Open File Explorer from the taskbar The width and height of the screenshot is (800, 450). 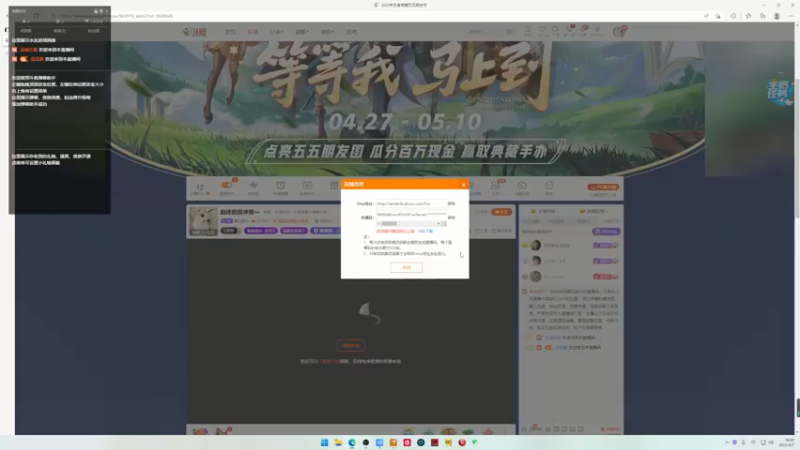pos(338,442)
